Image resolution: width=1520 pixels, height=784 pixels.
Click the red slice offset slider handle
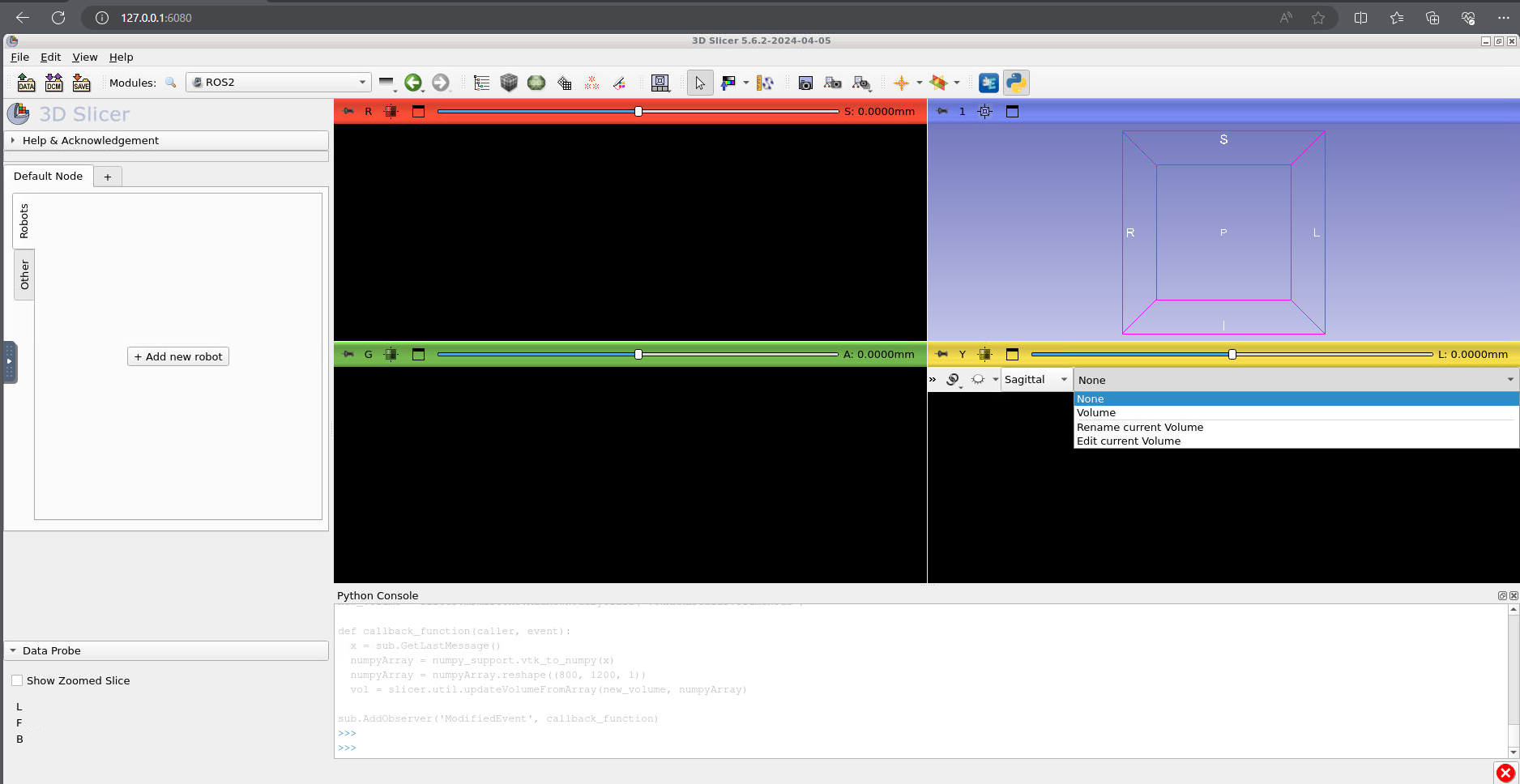[x=638, y=111]
